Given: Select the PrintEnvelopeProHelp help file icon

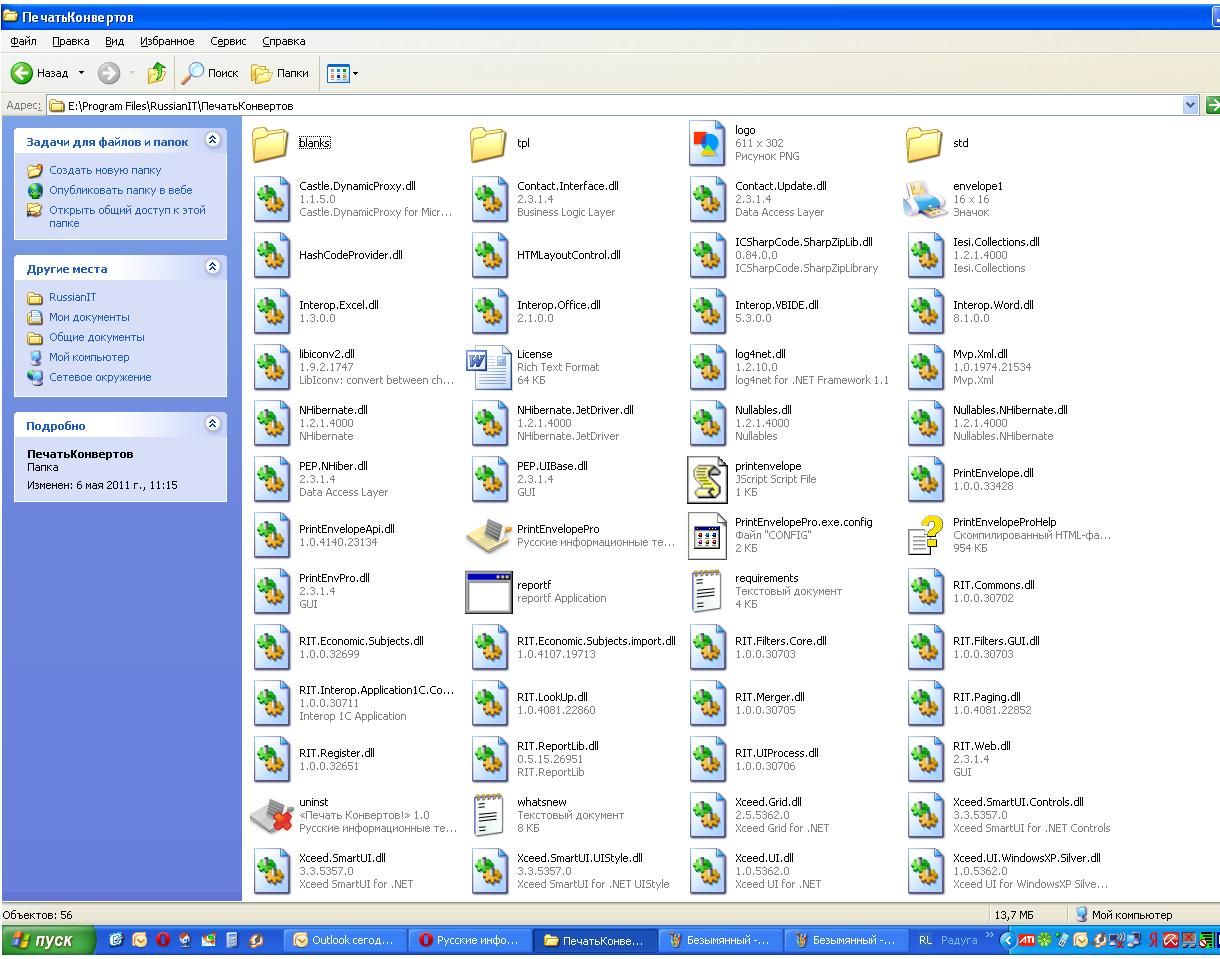Looking at the screenshot, I should point(925,536).
